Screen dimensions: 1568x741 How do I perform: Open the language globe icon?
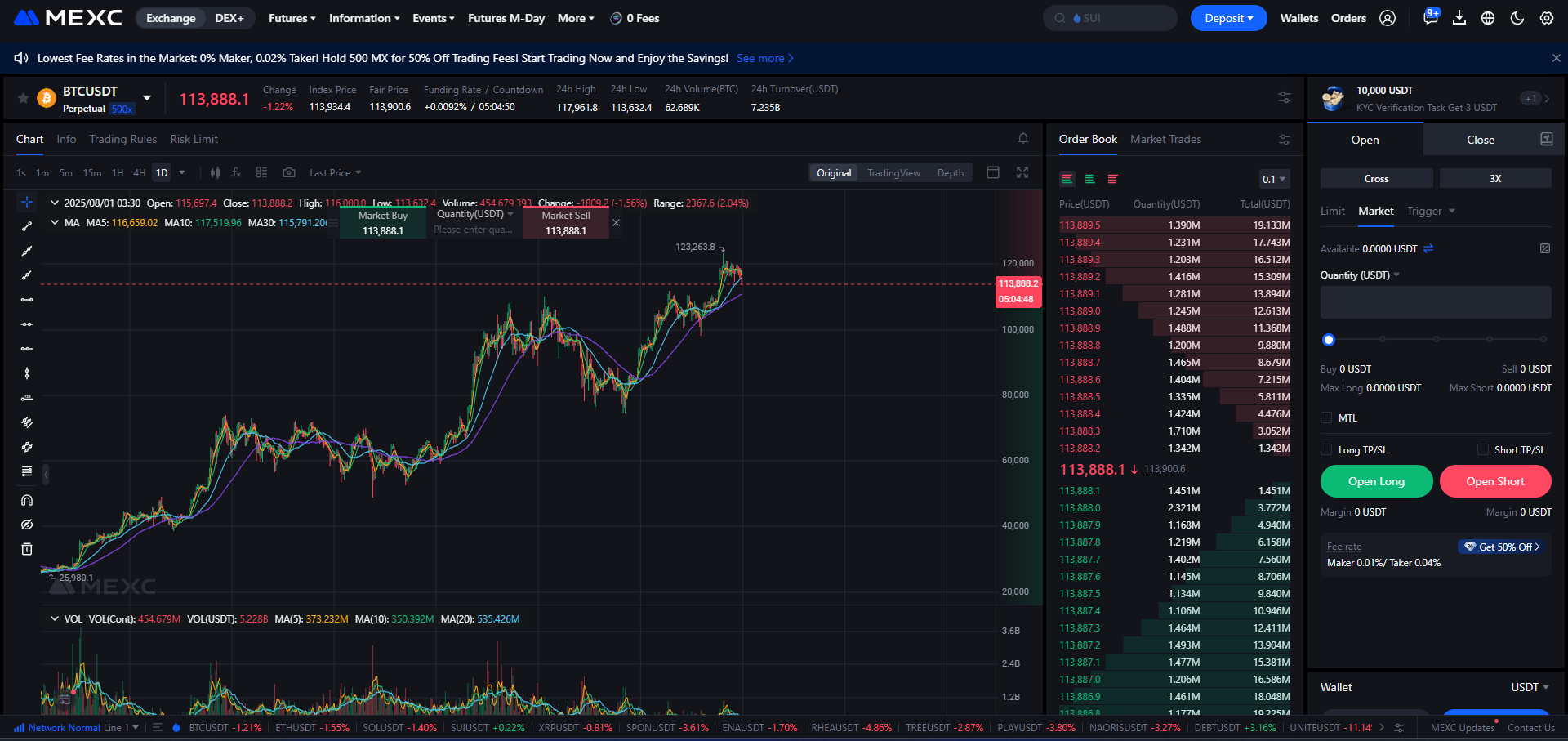1488,18
